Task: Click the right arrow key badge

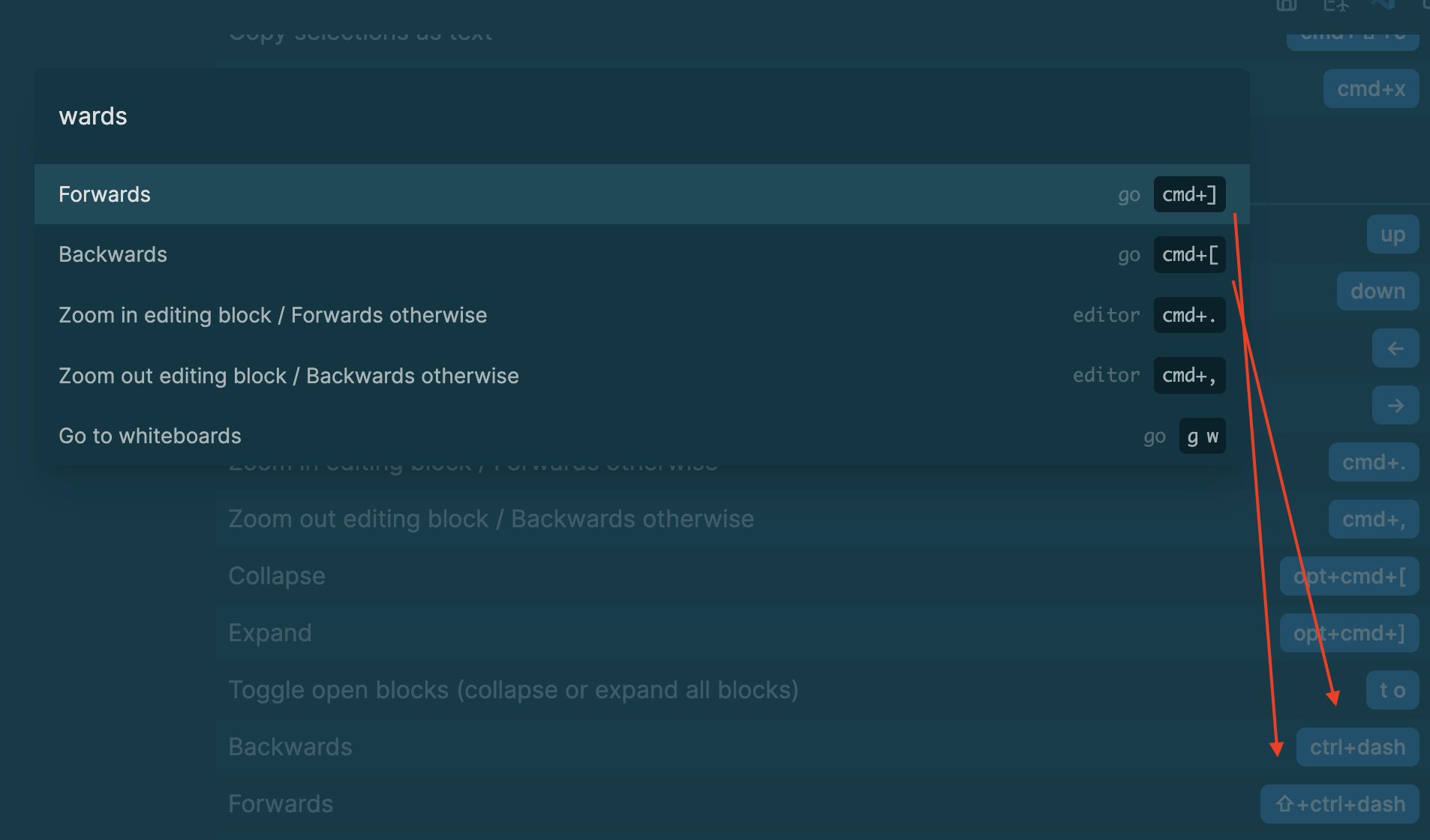Action: (x=1395, y=405)
